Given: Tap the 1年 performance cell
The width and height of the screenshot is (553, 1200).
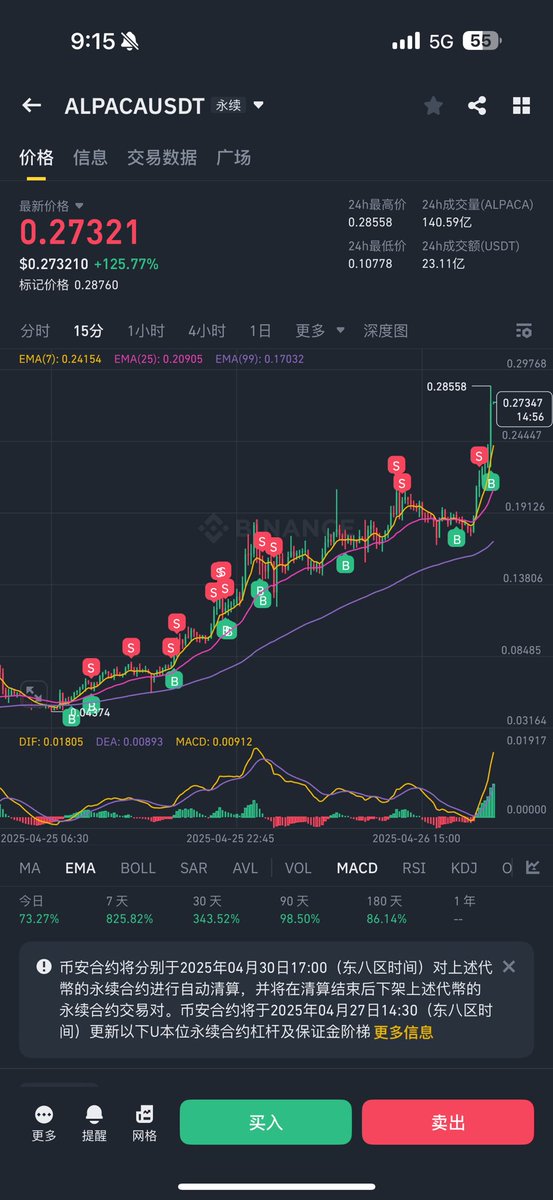Looking at the screenshot, I should tap(463, 910).
